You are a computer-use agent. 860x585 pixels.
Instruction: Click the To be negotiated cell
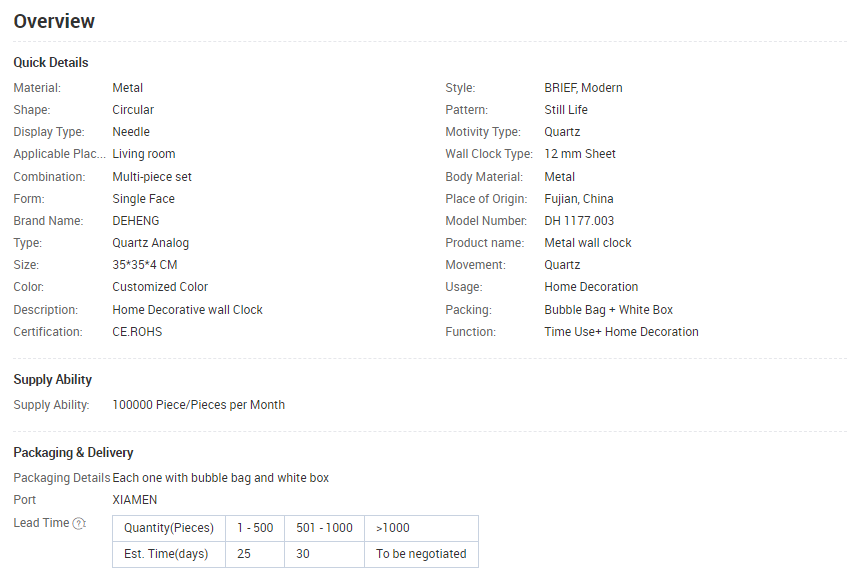[x=421, y=554]
